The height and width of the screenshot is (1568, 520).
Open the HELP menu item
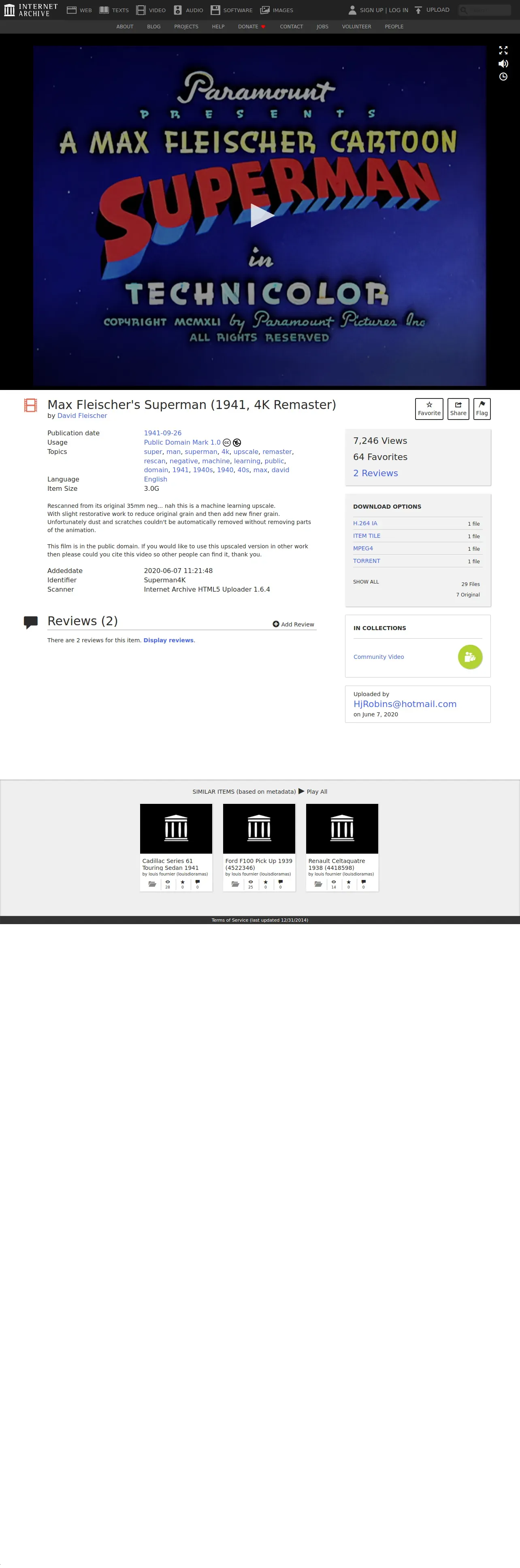[218, 27]
